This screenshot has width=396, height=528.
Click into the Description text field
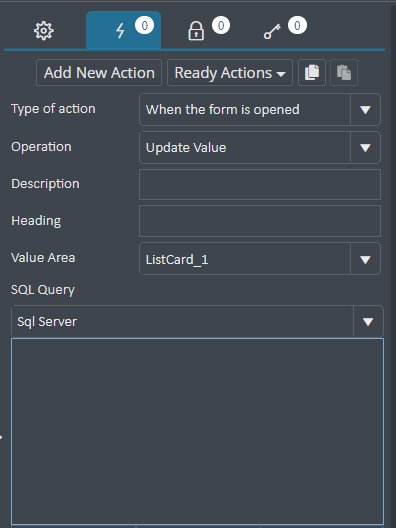coord(260,185)
